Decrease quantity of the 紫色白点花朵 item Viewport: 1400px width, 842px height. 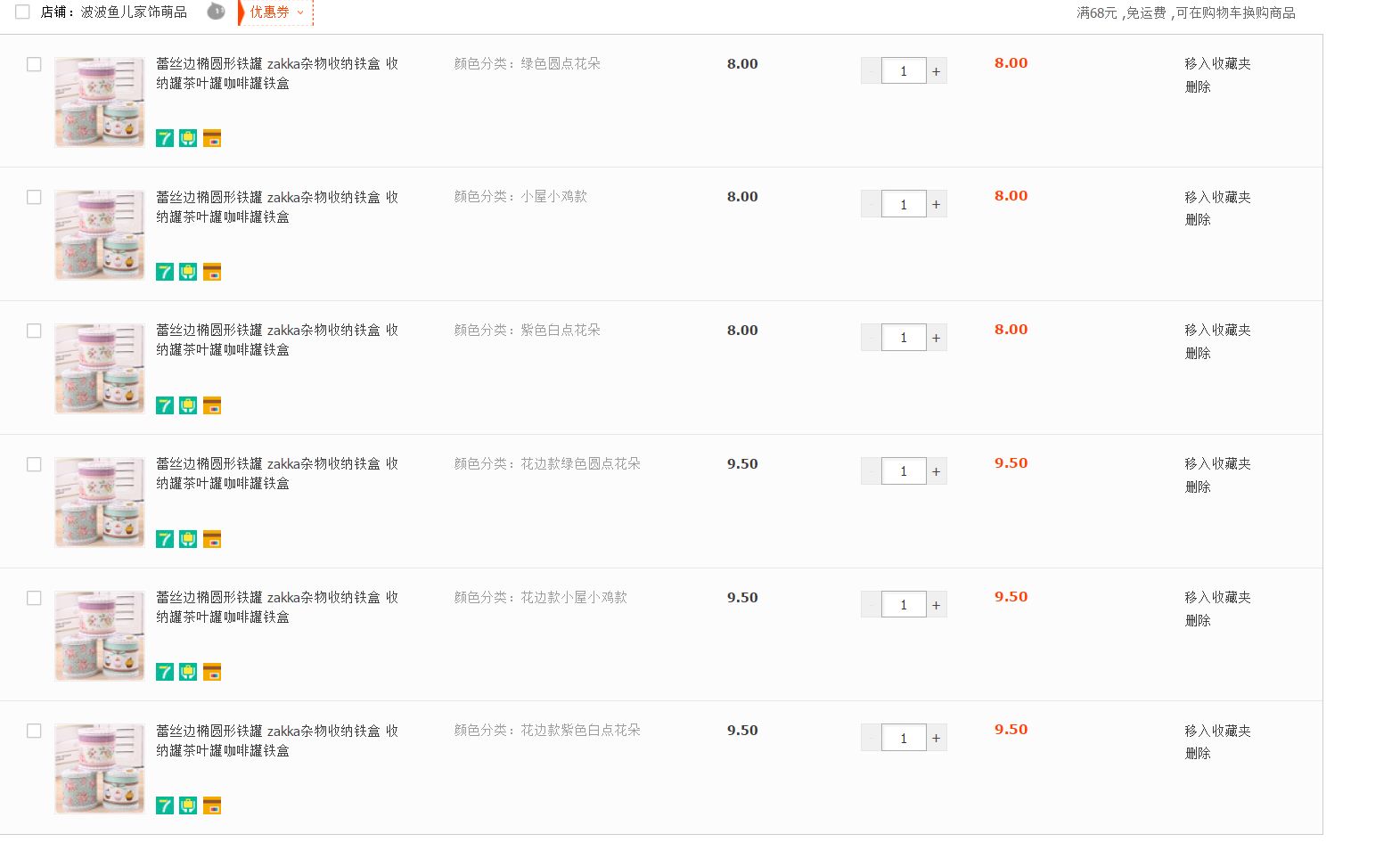[x=871, y=338]
